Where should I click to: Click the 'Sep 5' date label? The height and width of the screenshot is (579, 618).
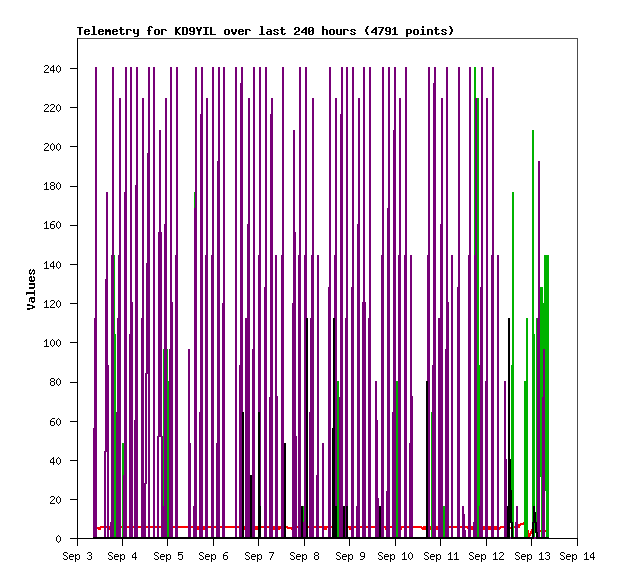[x=168, y=557]
